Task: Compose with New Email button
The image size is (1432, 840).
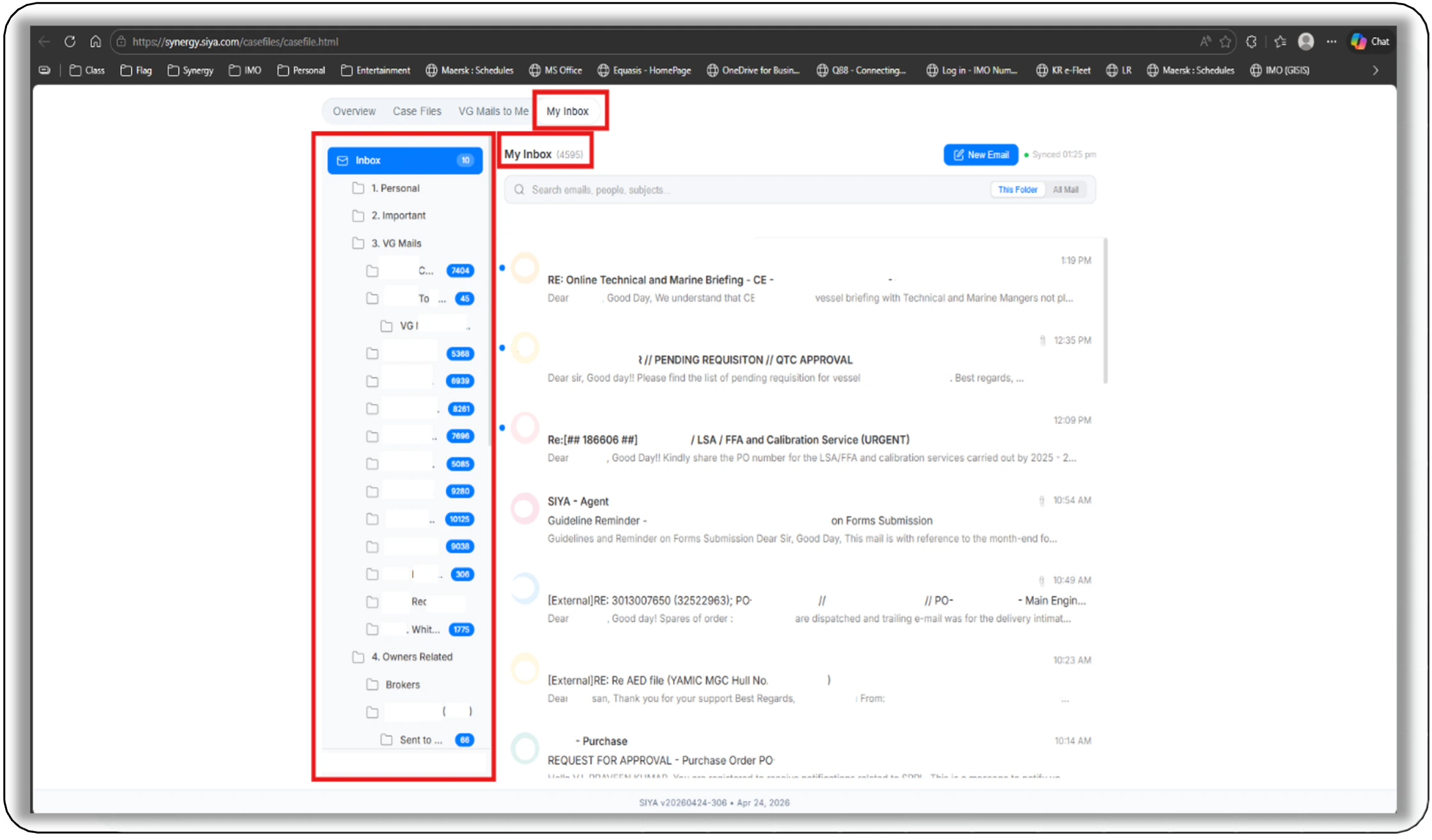Action: pyautogui.click(x=980, y=155)
